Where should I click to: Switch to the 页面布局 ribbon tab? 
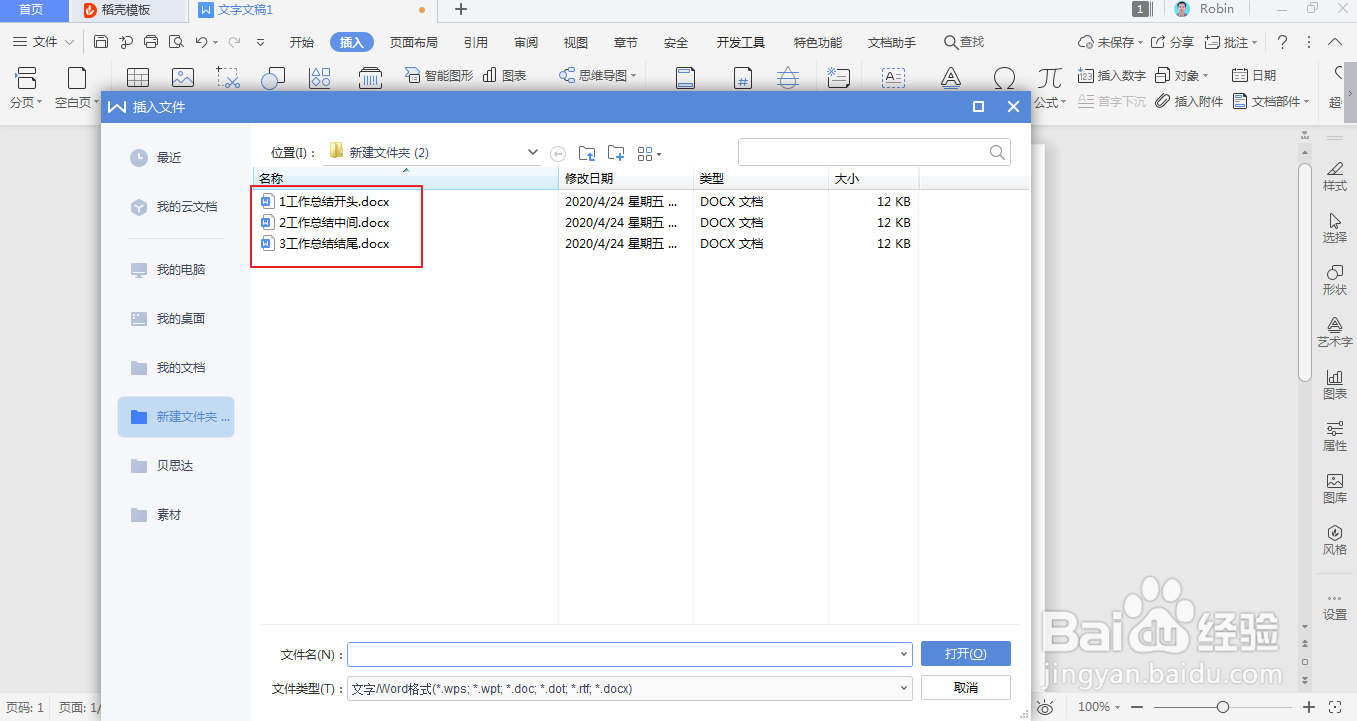[414, 42]
